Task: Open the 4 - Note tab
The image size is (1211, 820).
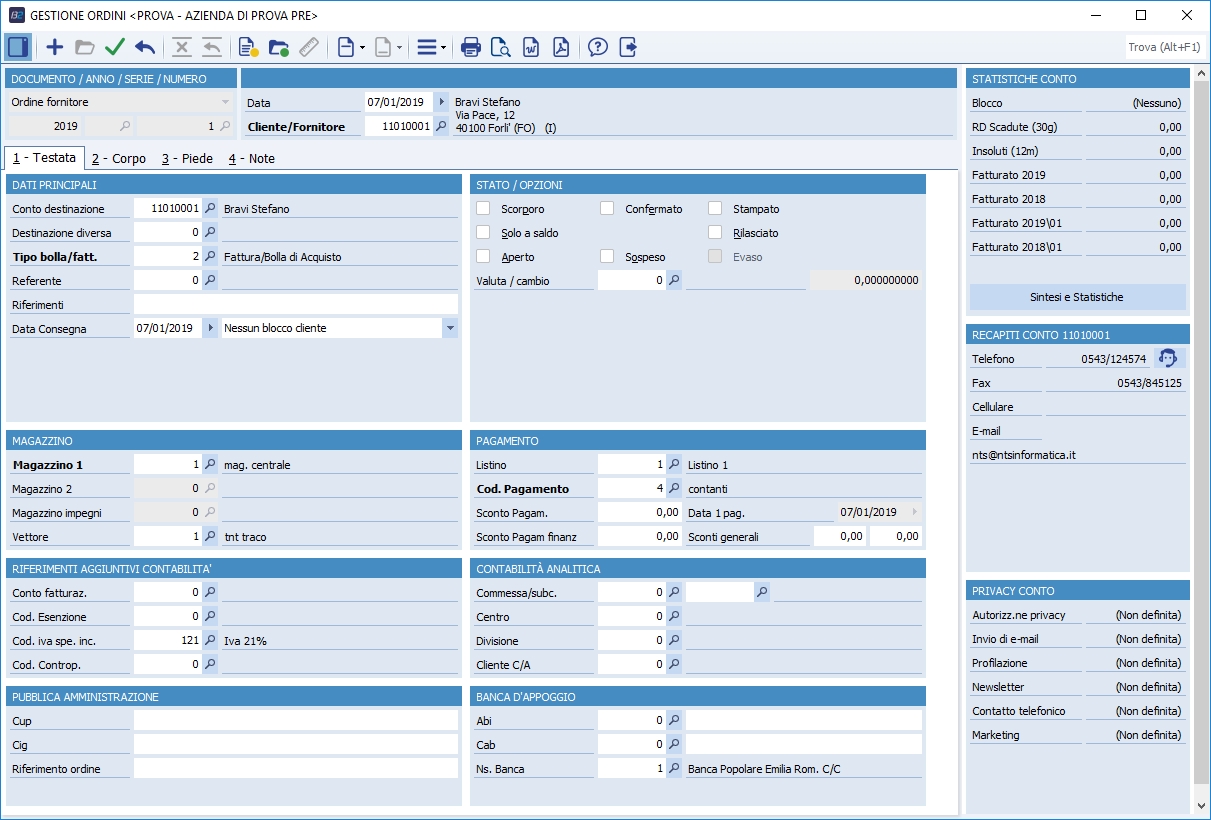Action: click(251, 158)
